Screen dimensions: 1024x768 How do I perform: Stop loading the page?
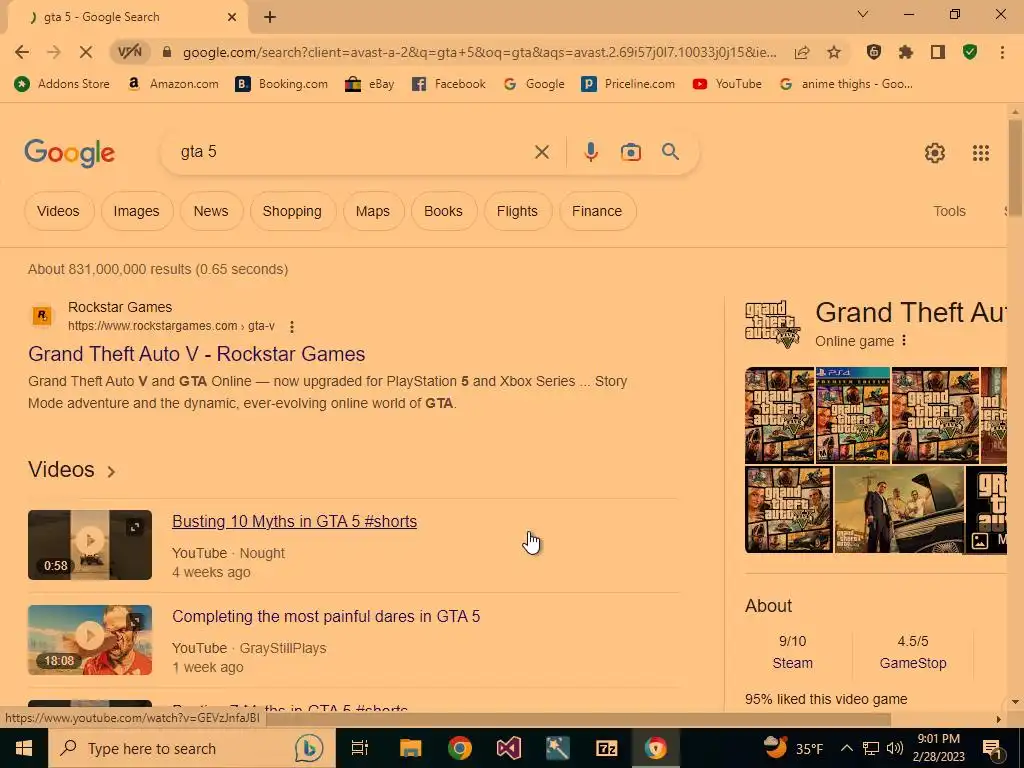click(86, 52)
